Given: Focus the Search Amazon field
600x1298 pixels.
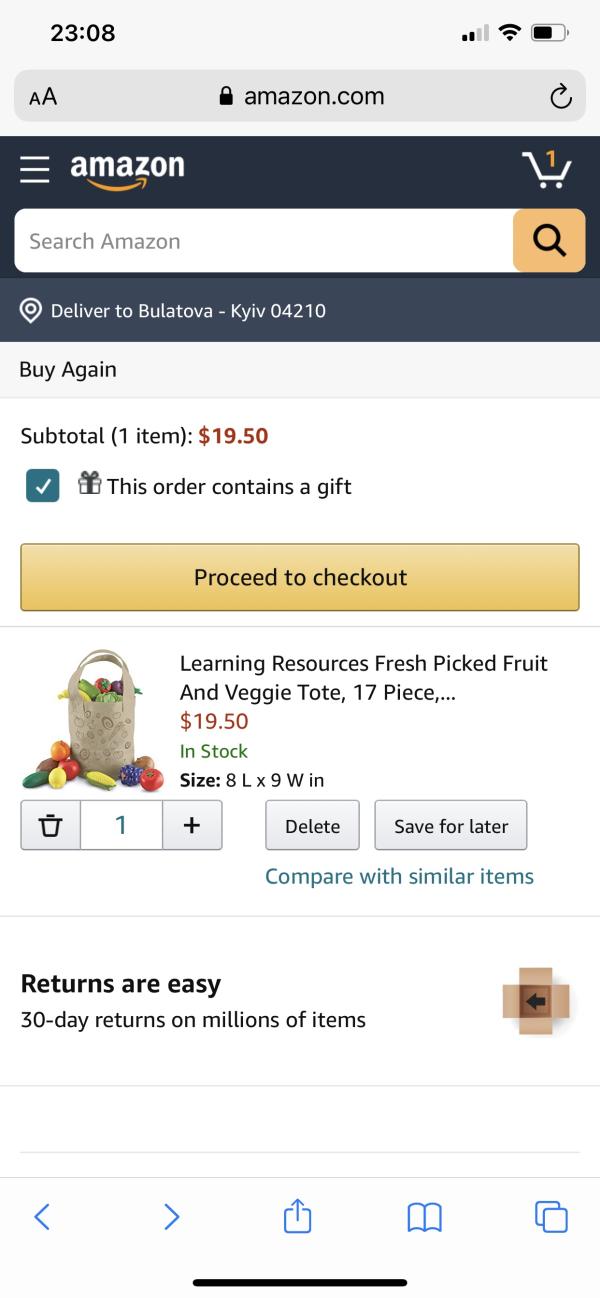Looking at the screenshot, I should [264, 241].
